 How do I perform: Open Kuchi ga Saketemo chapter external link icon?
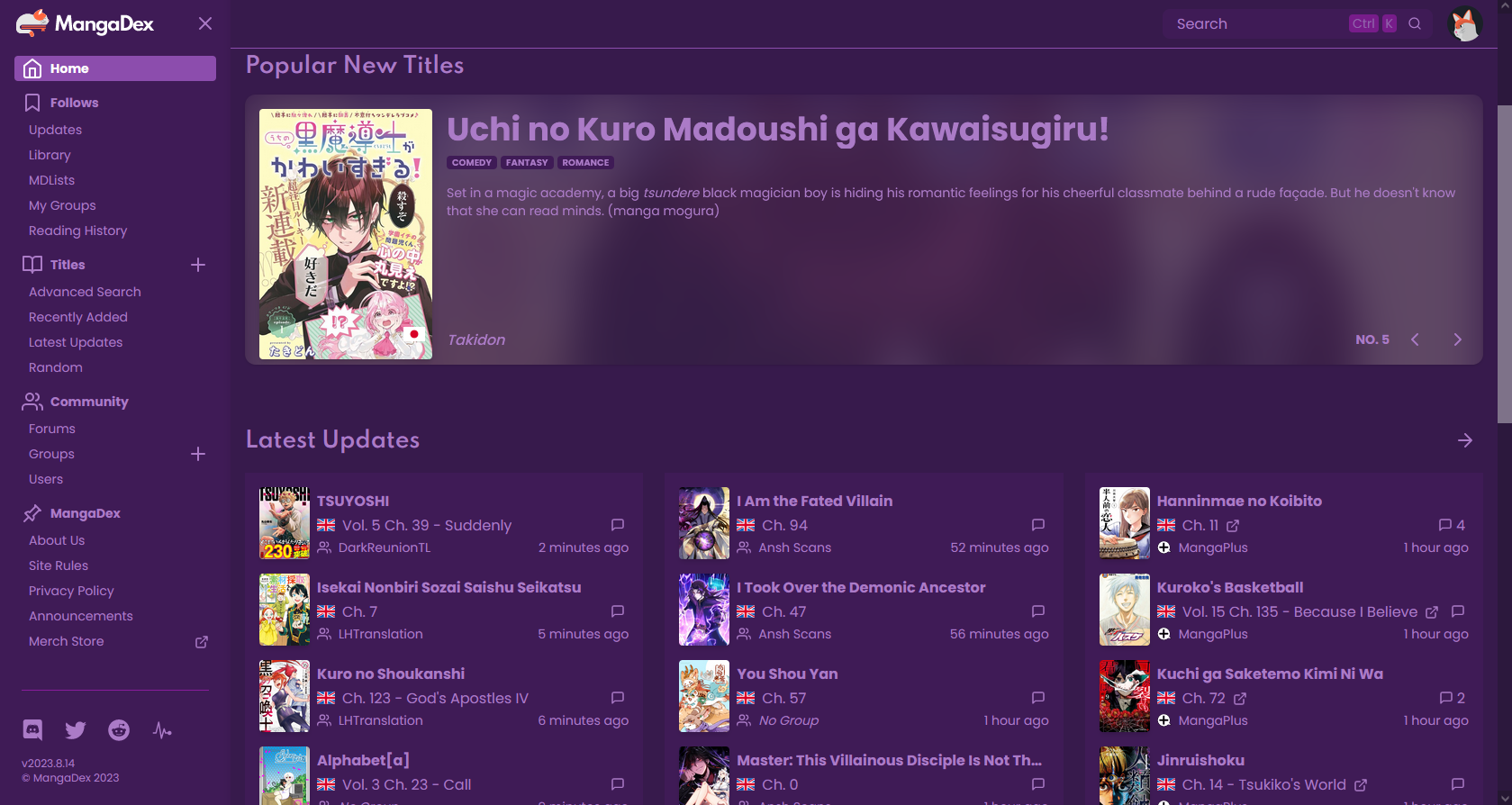click(1240, 698)
